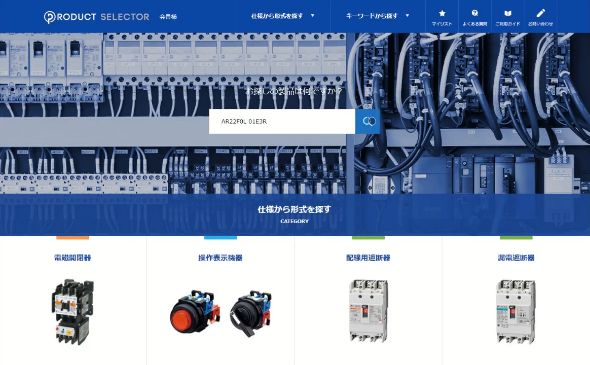Open the user guide book icon

click(x=508, y=14)
